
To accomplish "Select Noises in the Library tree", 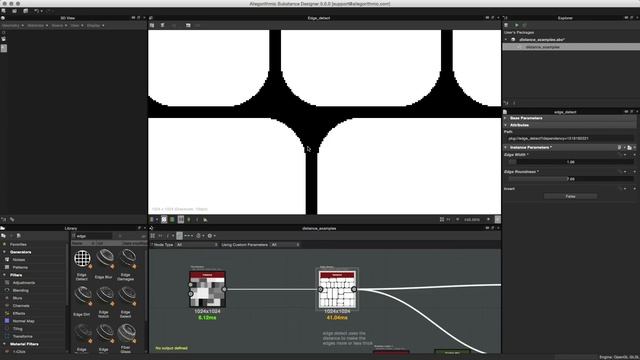I will [19, 260].
